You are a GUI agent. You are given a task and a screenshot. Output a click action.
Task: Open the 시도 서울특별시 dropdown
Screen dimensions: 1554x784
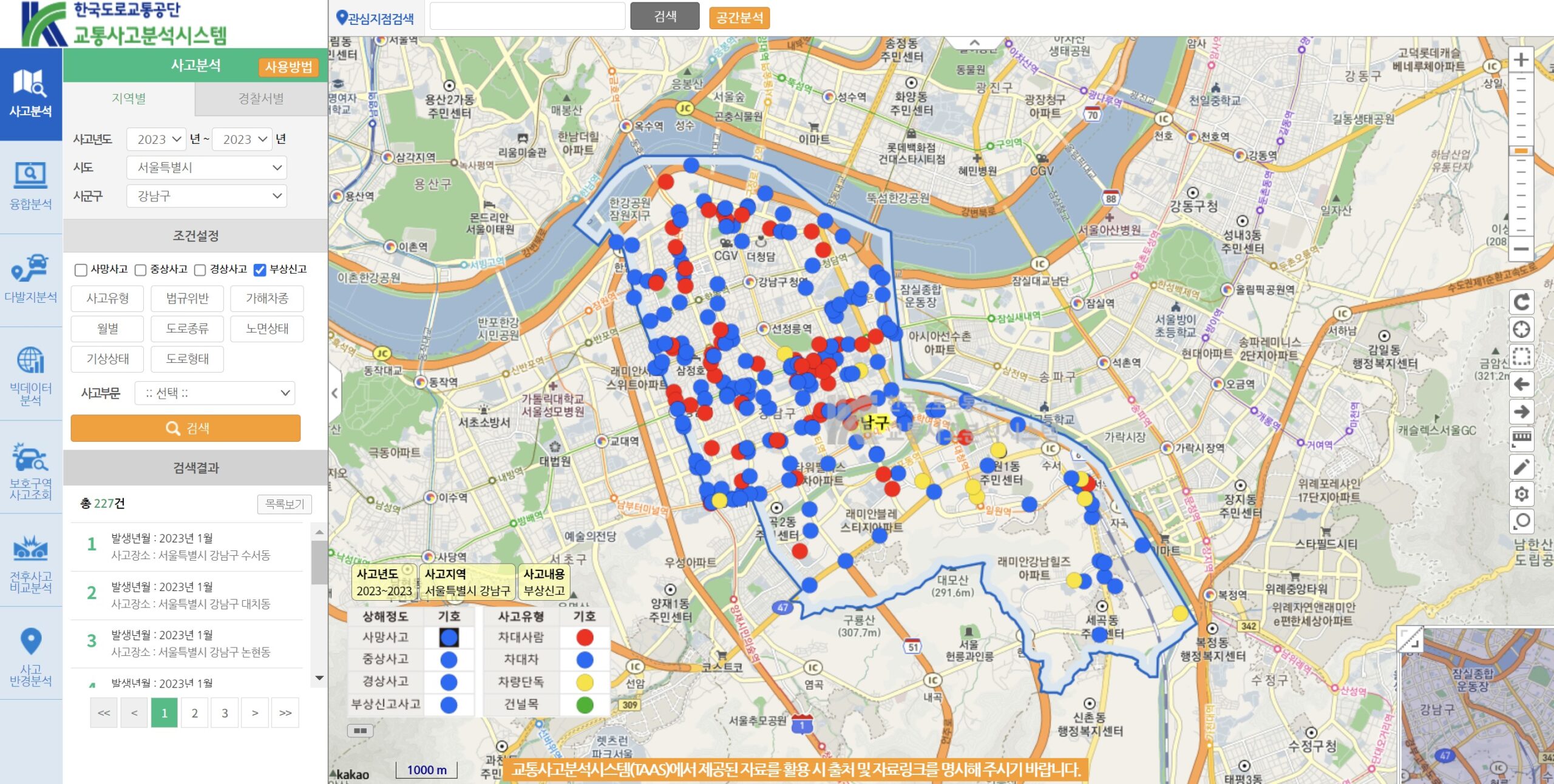click(206, 167)
